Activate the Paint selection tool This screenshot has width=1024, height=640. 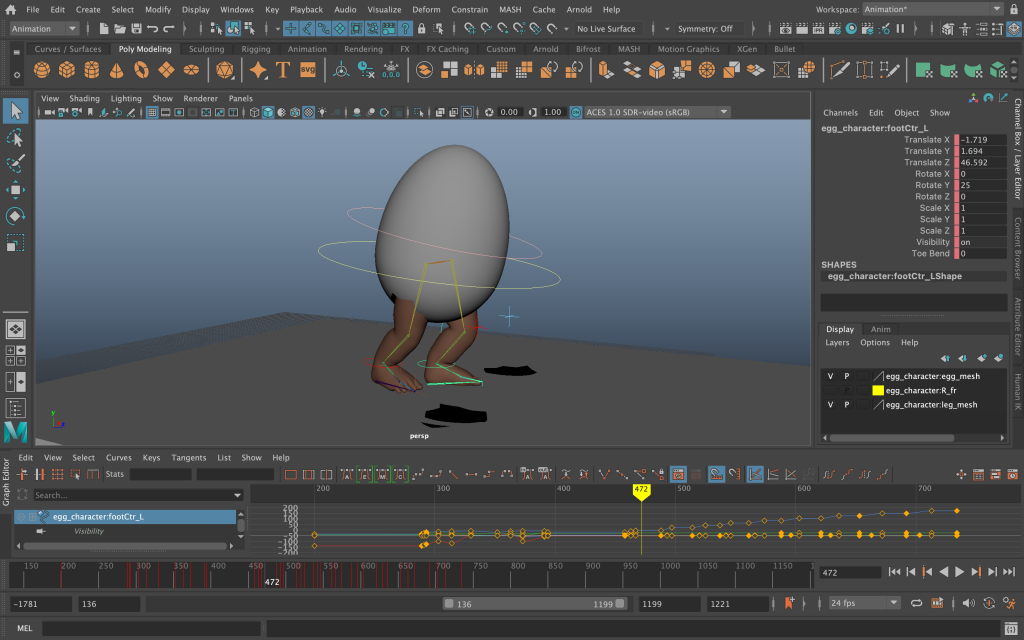15,163
